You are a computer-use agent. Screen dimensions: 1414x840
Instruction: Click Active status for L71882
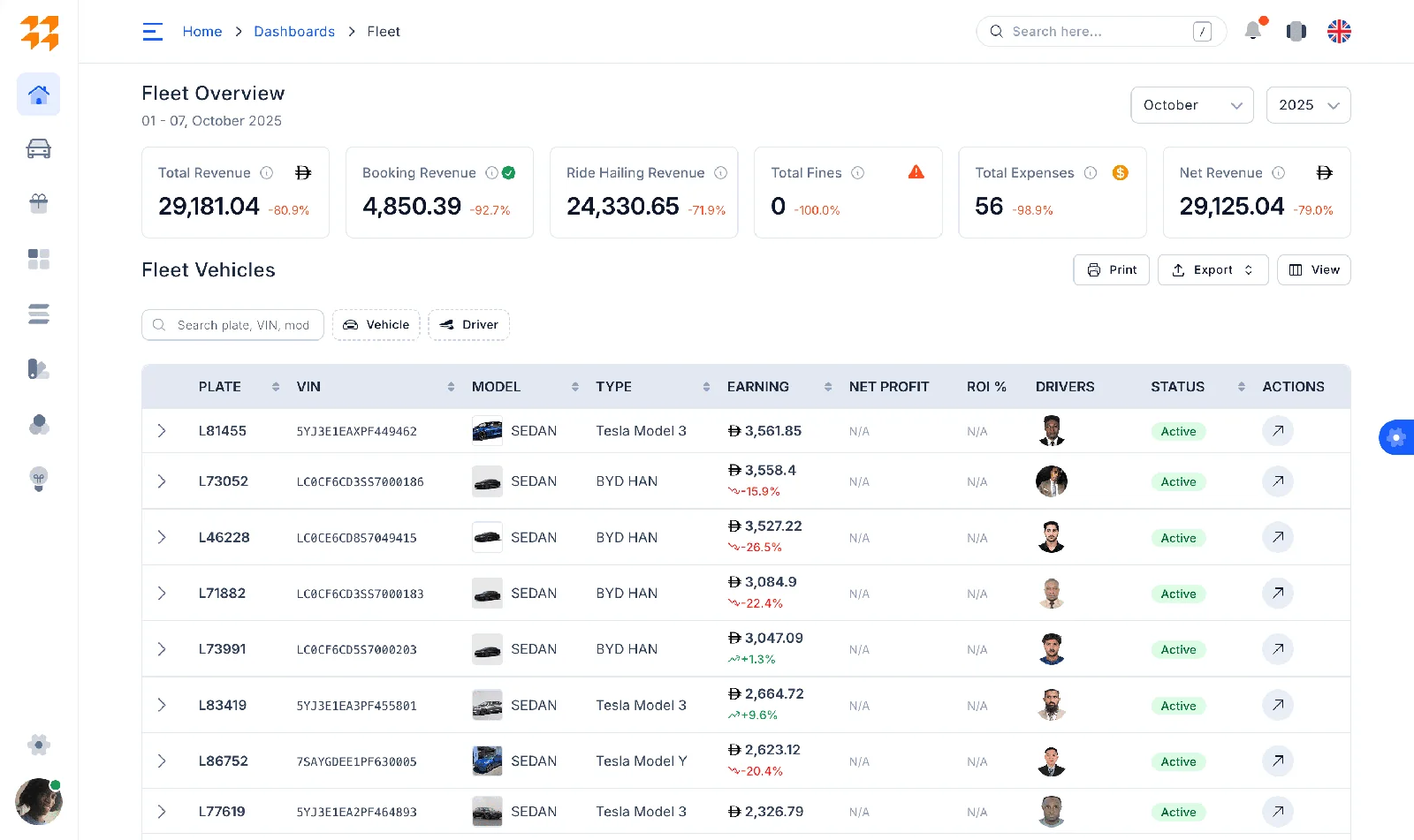(x=1178, y=594)
